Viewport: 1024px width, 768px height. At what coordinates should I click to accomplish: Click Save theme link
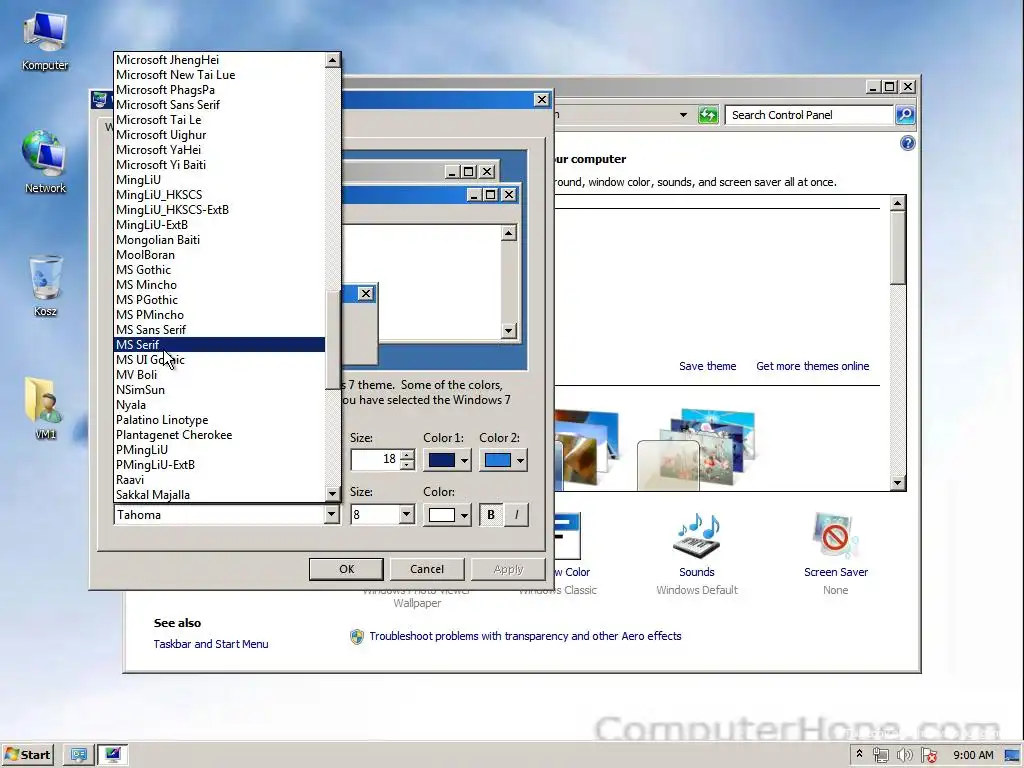tap(707, 366)
